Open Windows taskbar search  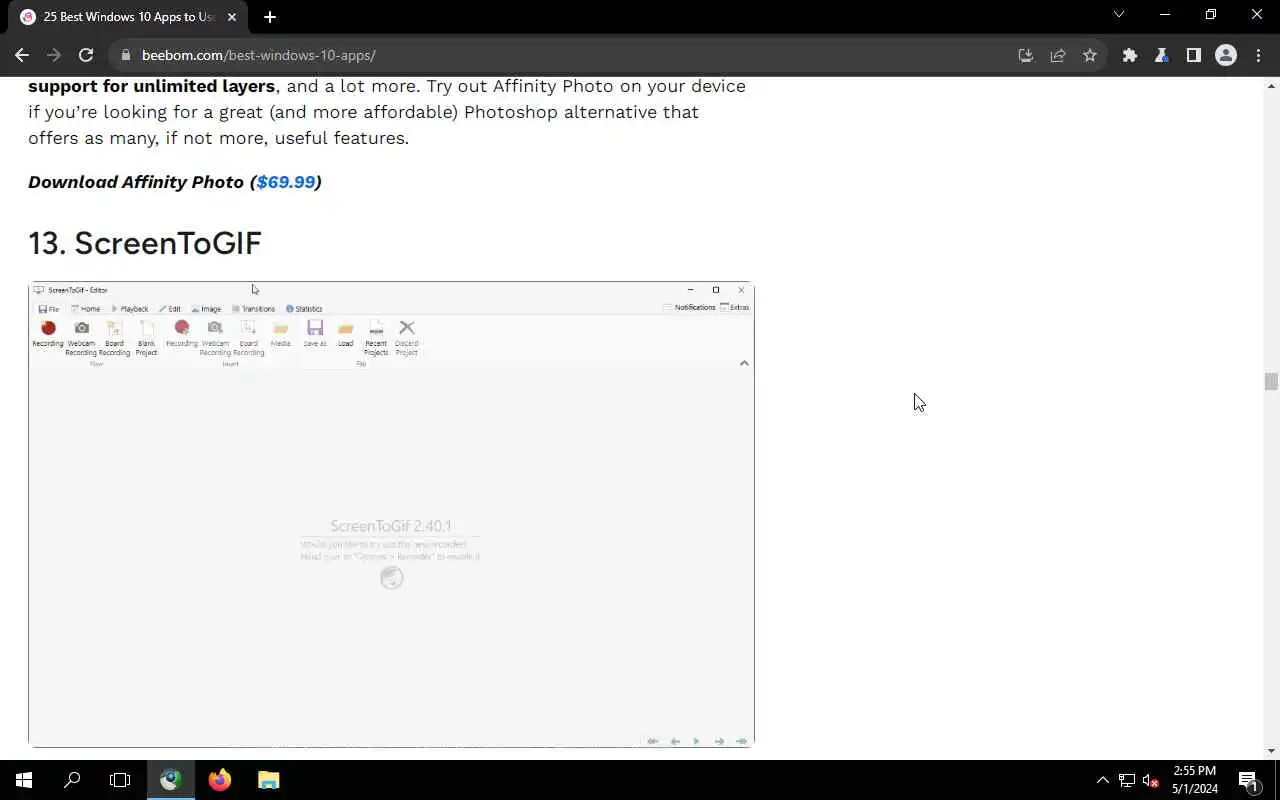[72, 780]
